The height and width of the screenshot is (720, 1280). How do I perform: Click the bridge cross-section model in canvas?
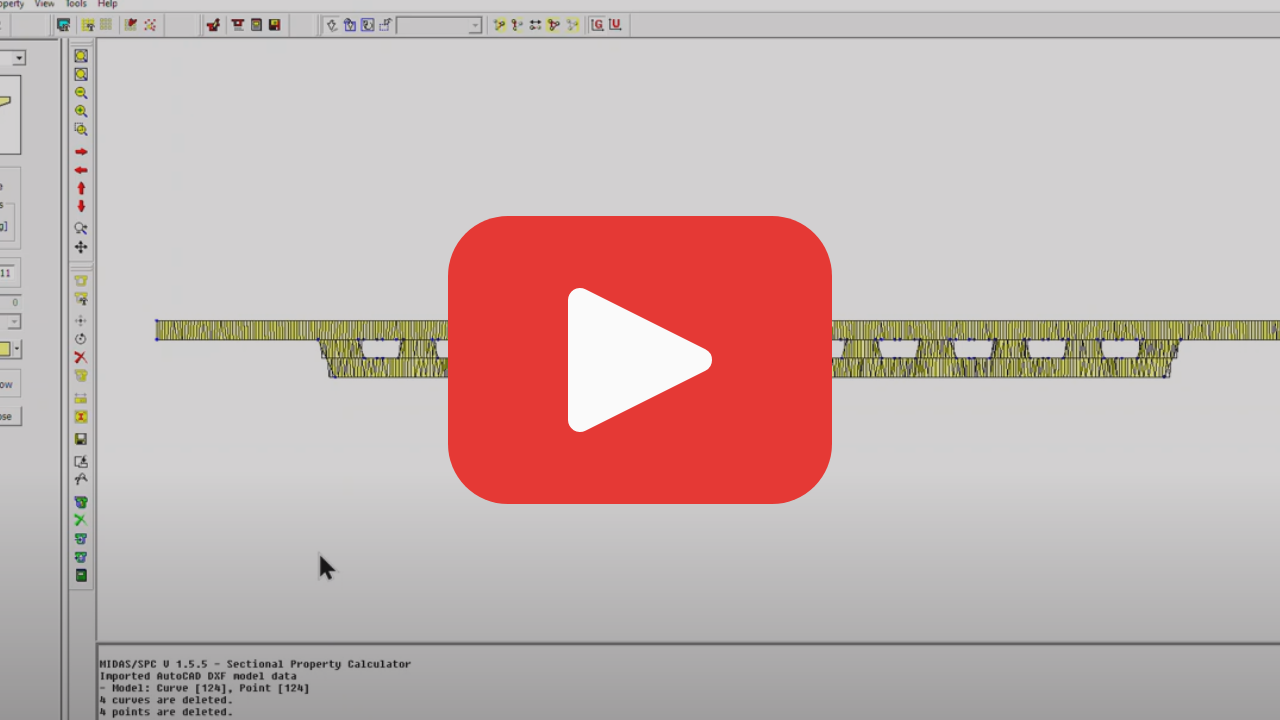(718, 349)
